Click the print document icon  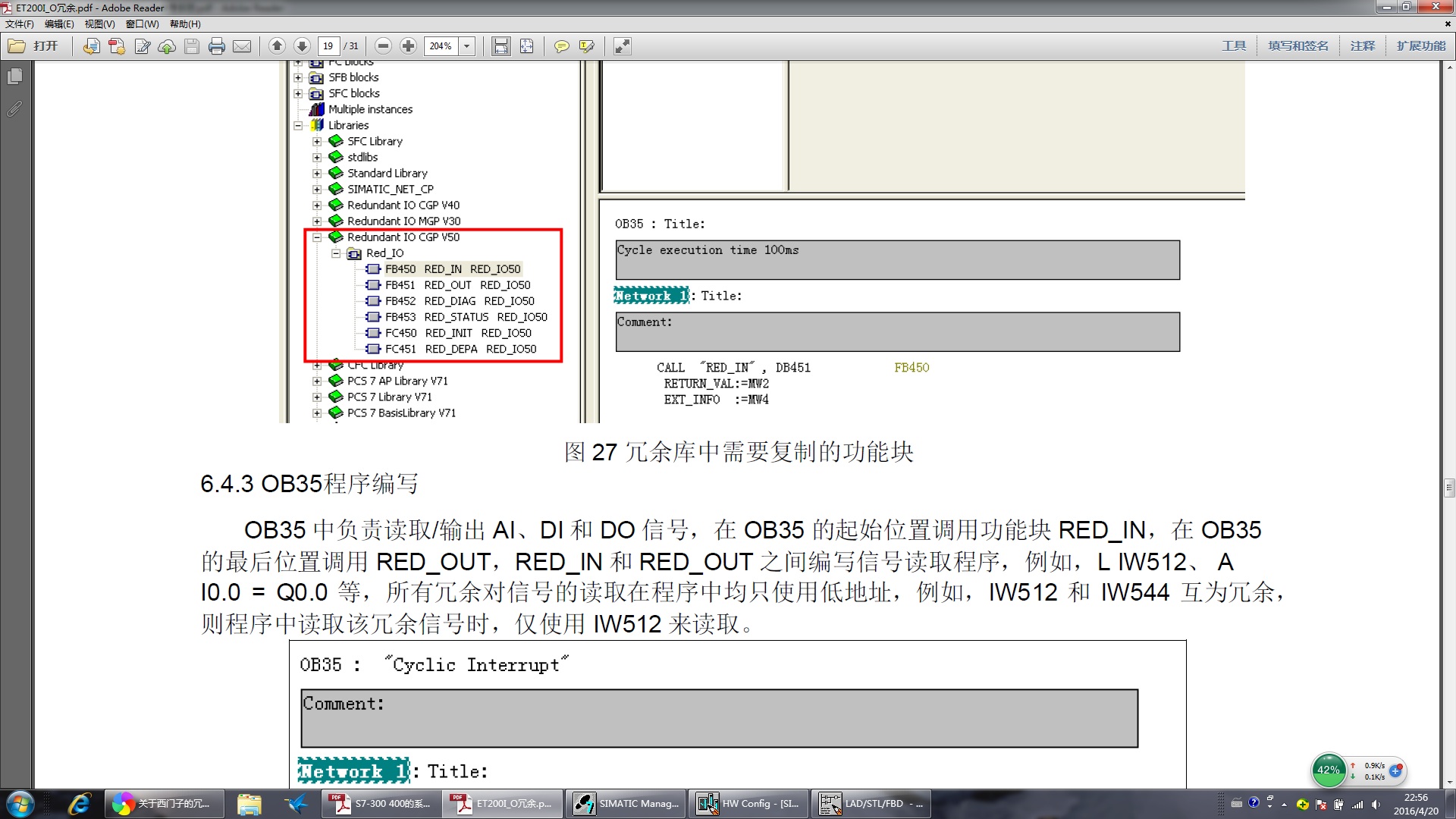pos(217,46)
